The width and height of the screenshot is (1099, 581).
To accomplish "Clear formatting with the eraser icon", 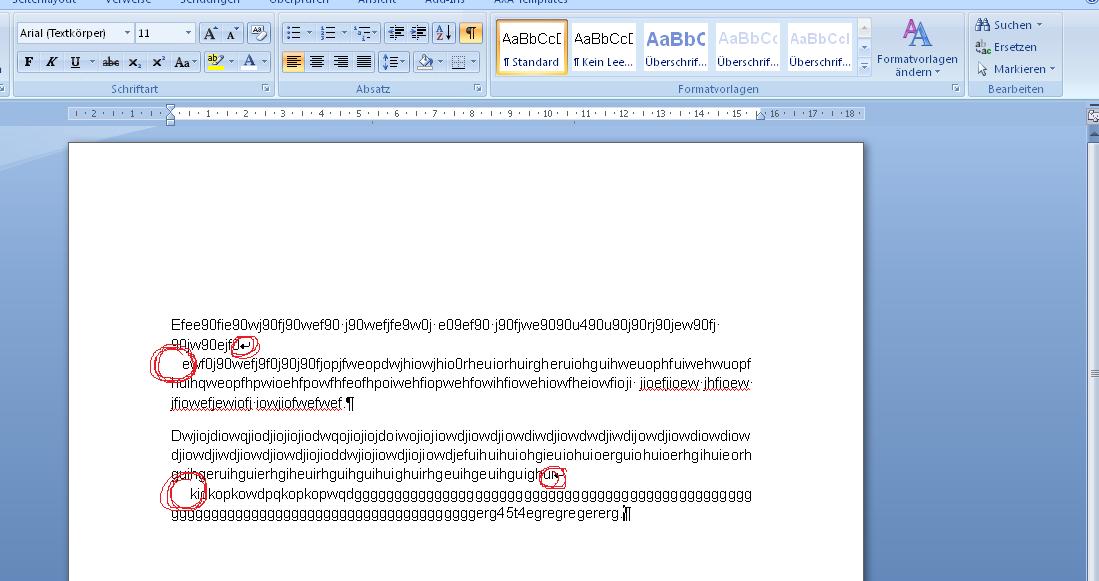I will point(259,33).
